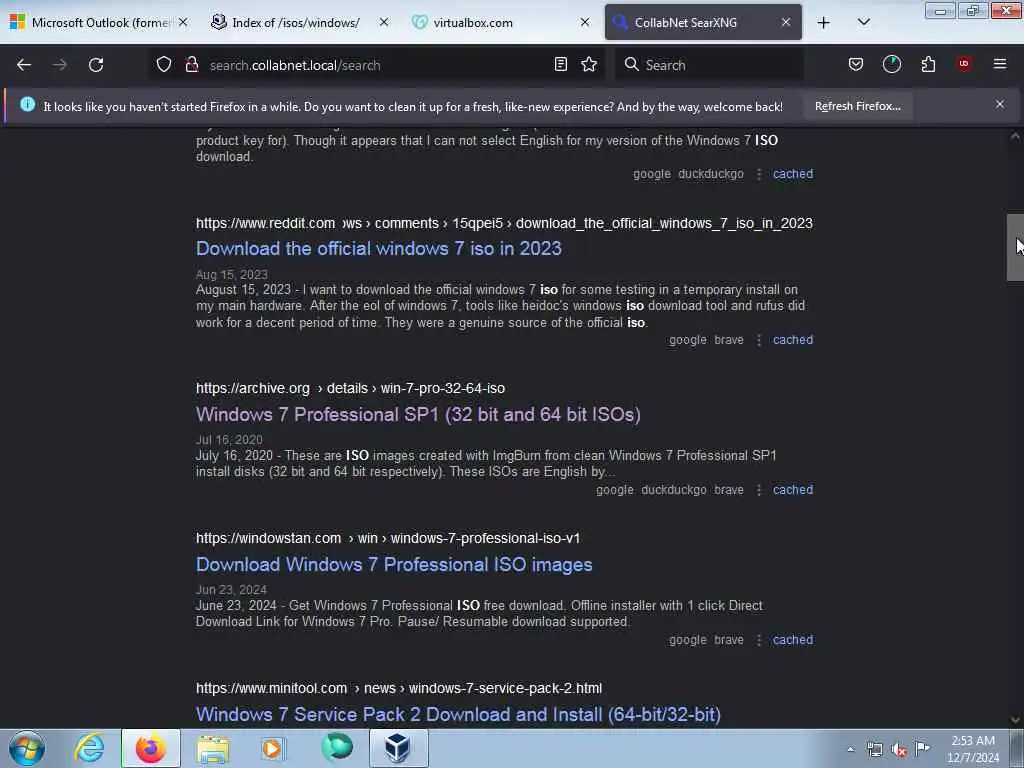Expand options menu for archive.org result
This screenshot has width=1024, height=768.
(x=759, y=490)
